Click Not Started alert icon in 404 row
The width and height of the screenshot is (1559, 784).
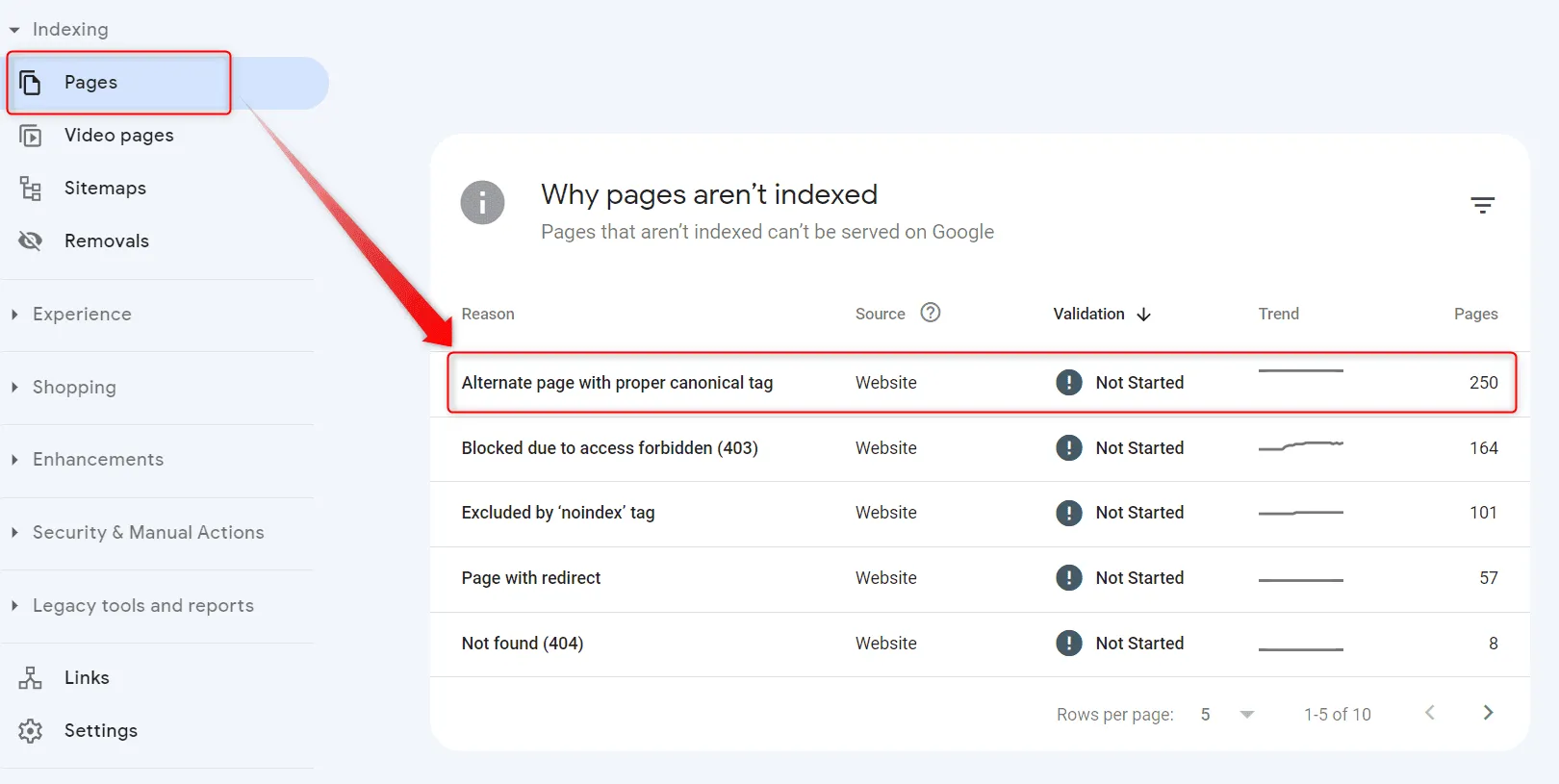pyautogui.click(x=1068, y=644)
